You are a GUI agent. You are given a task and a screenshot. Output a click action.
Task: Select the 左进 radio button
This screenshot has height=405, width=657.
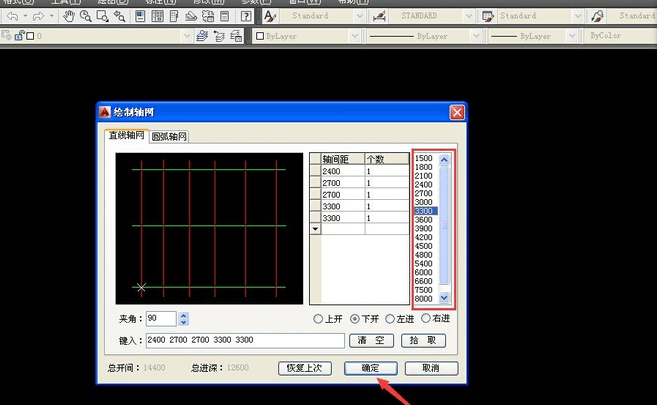[391, 319]
